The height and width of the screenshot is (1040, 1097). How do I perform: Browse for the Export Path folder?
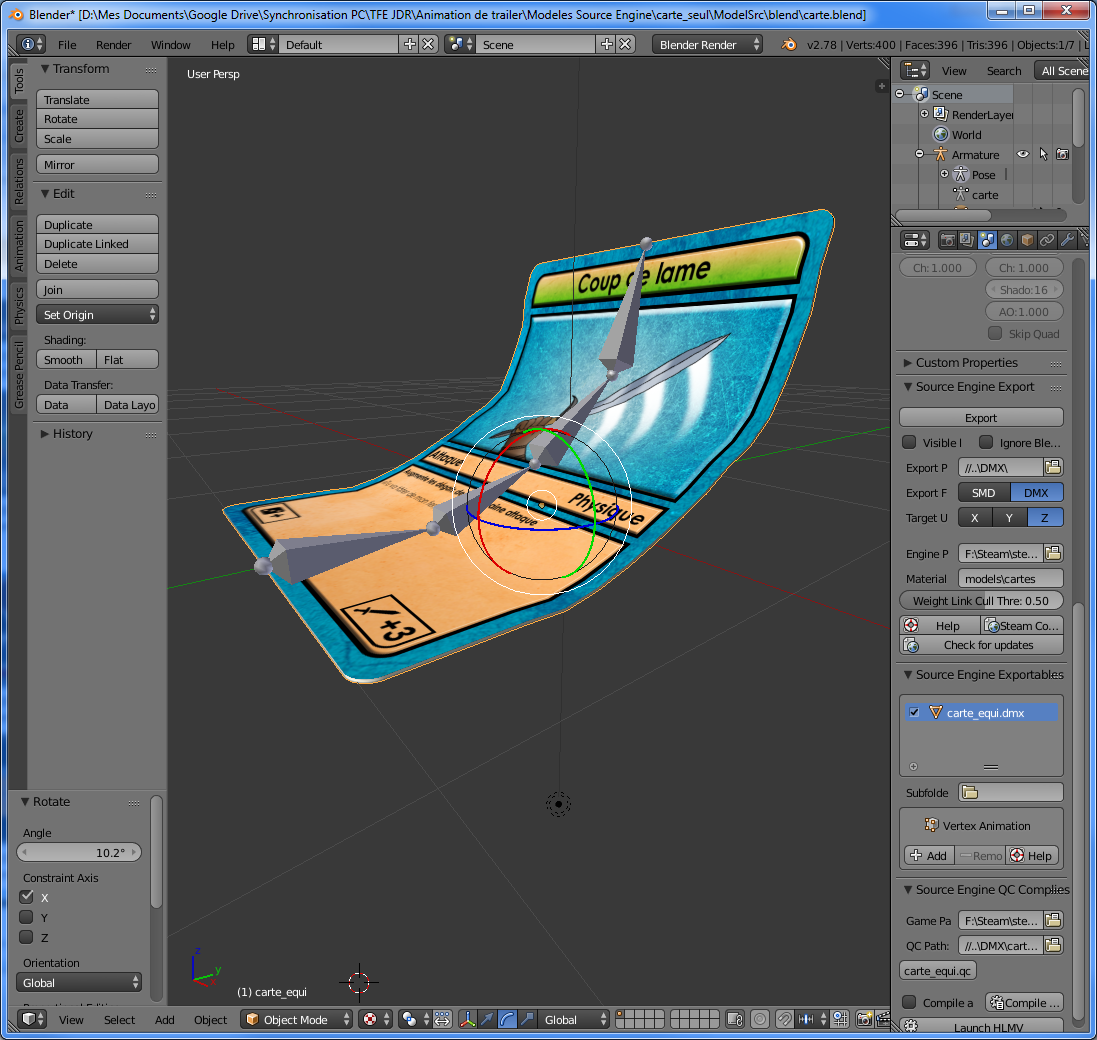[1054, 467]
